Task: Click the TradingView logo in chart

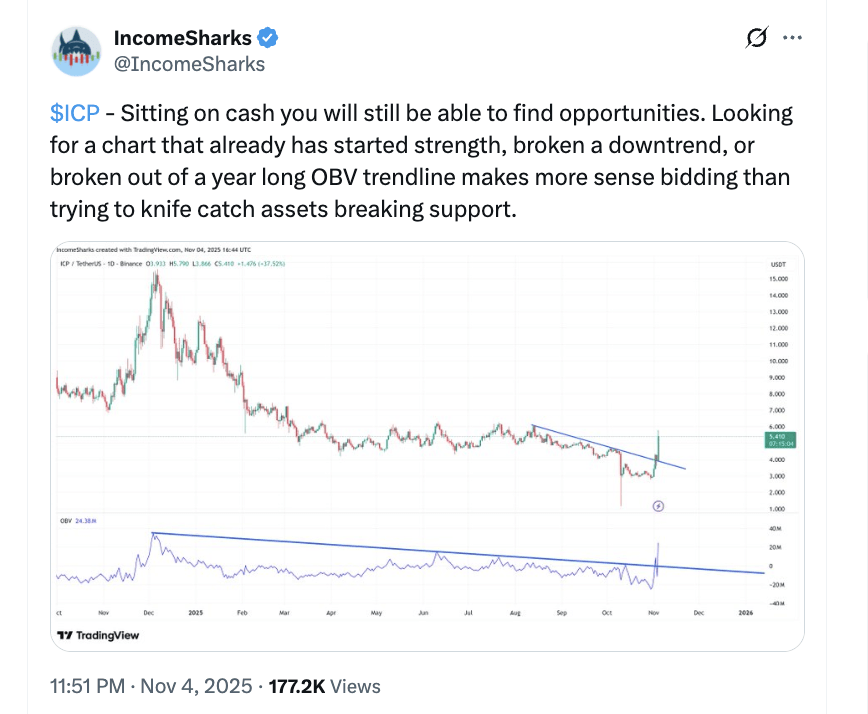Action: click(x=97, y=635)
